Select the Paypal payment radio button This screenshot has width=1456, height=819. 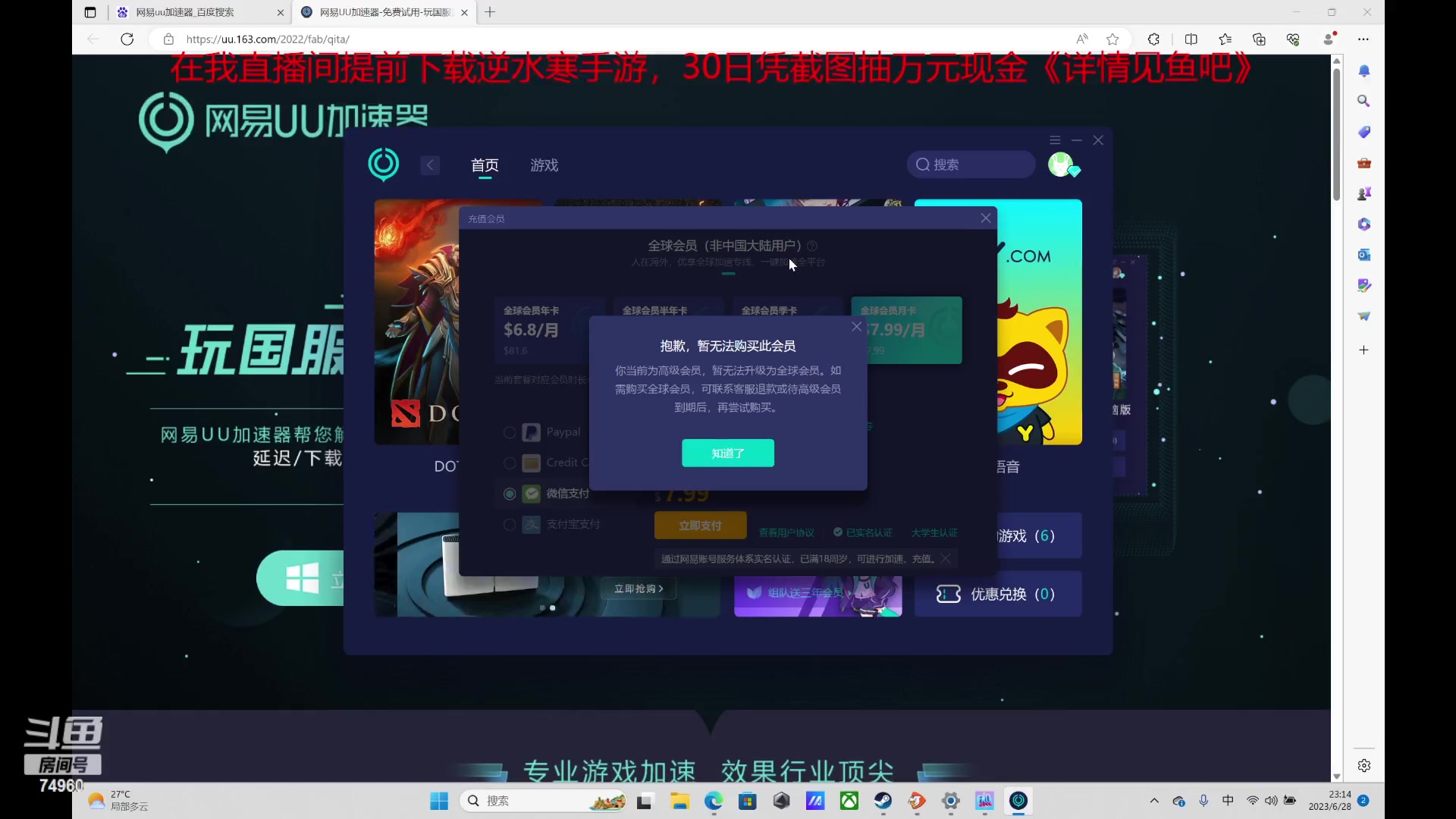click(510, 432)
